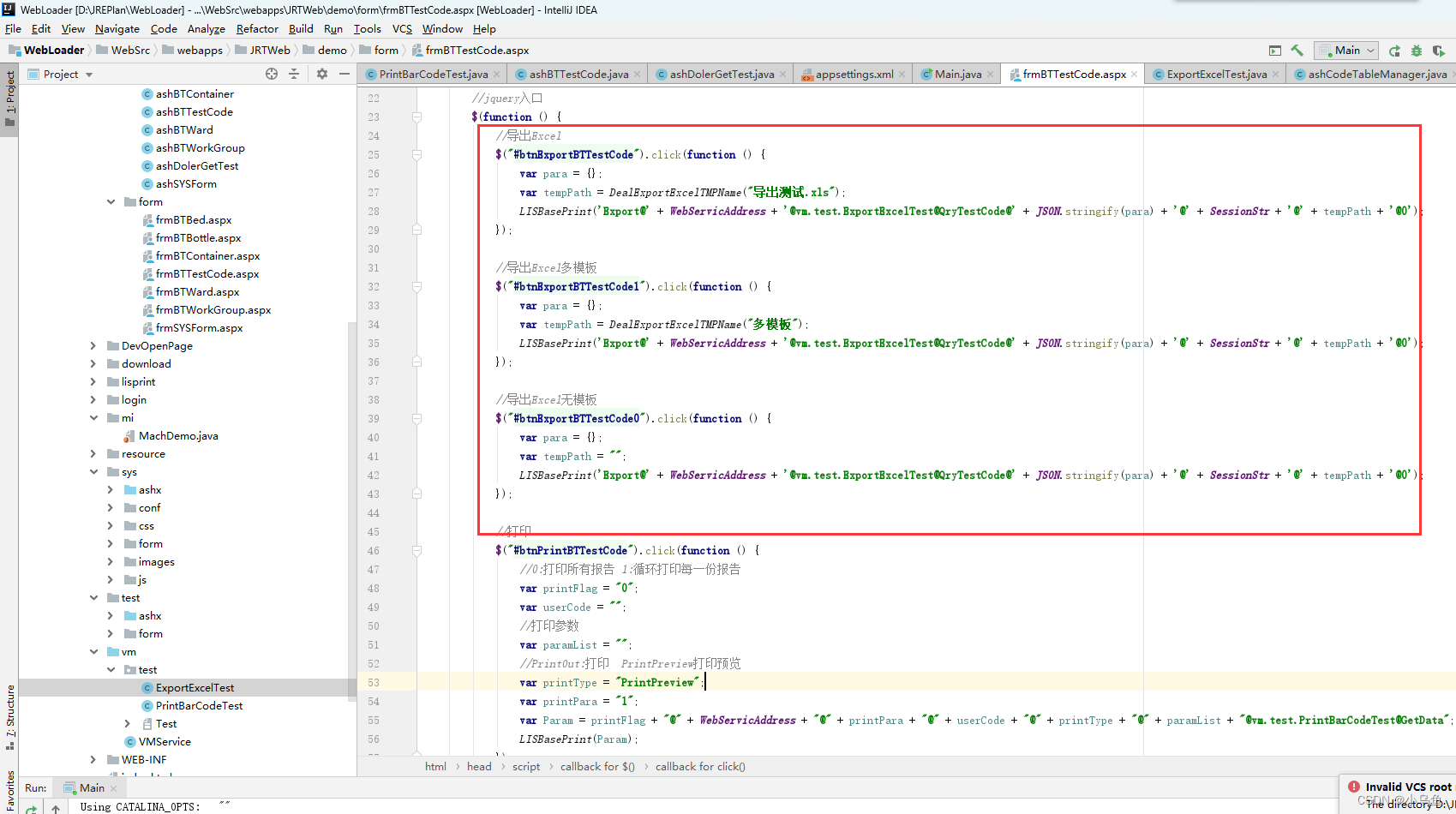Toggle the Favorites tool window stripe
1456x814 pixels.
9,792
